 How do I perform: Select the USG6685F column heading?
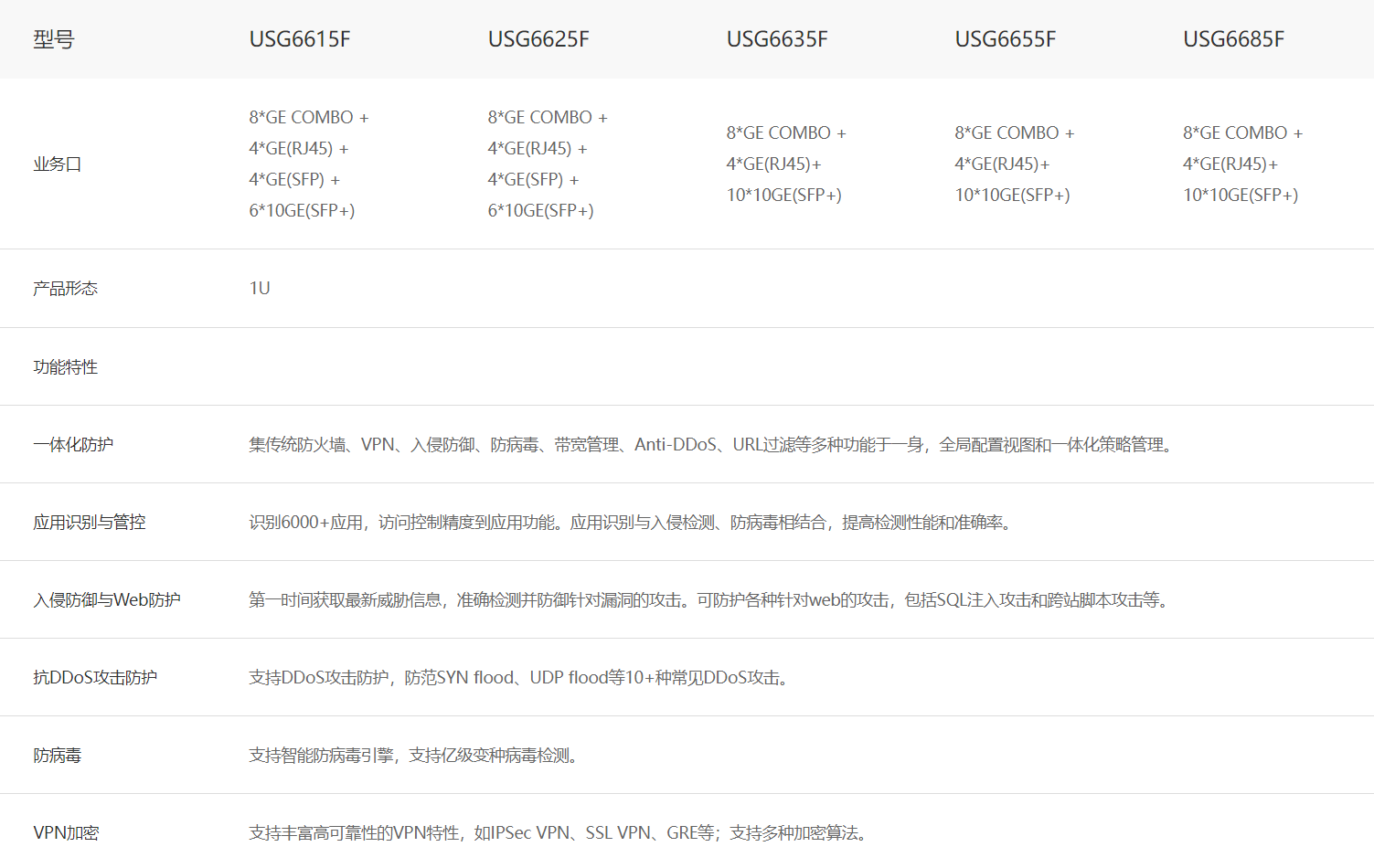point(1233,39)
